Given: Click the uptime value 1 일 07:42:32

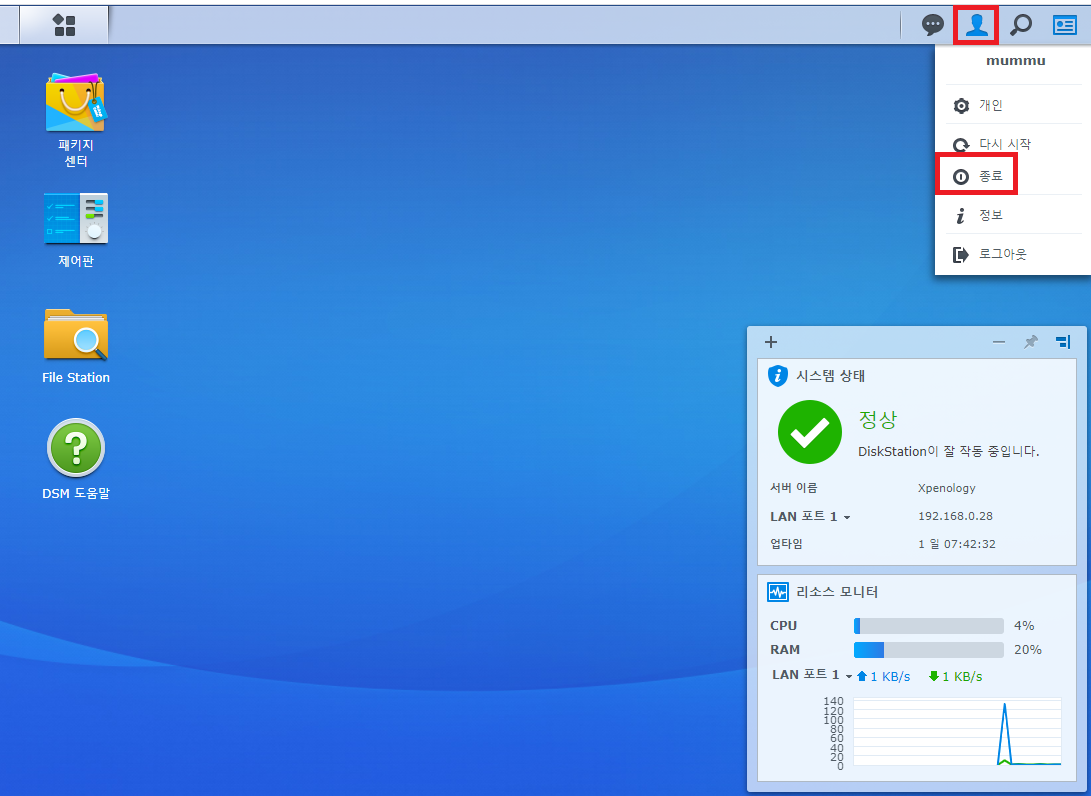Looking at the screenshot, I should click(957, 544).
